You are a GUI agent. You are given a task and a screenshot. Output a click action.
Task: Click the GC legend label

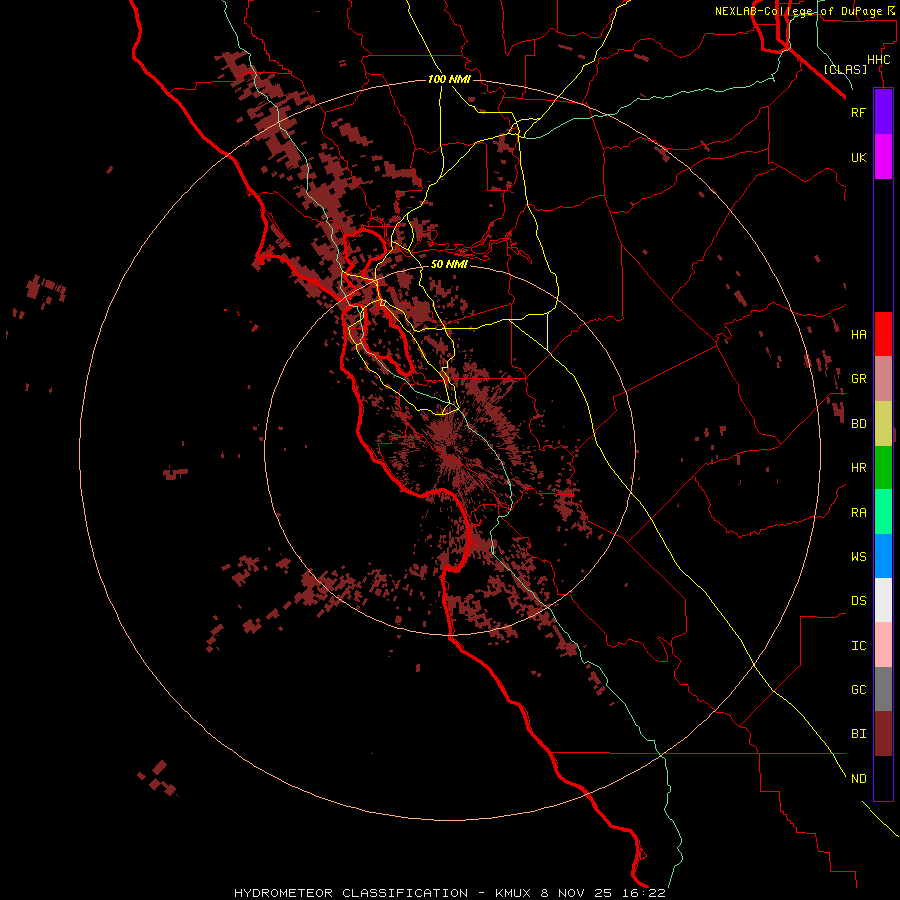(858, 690)
